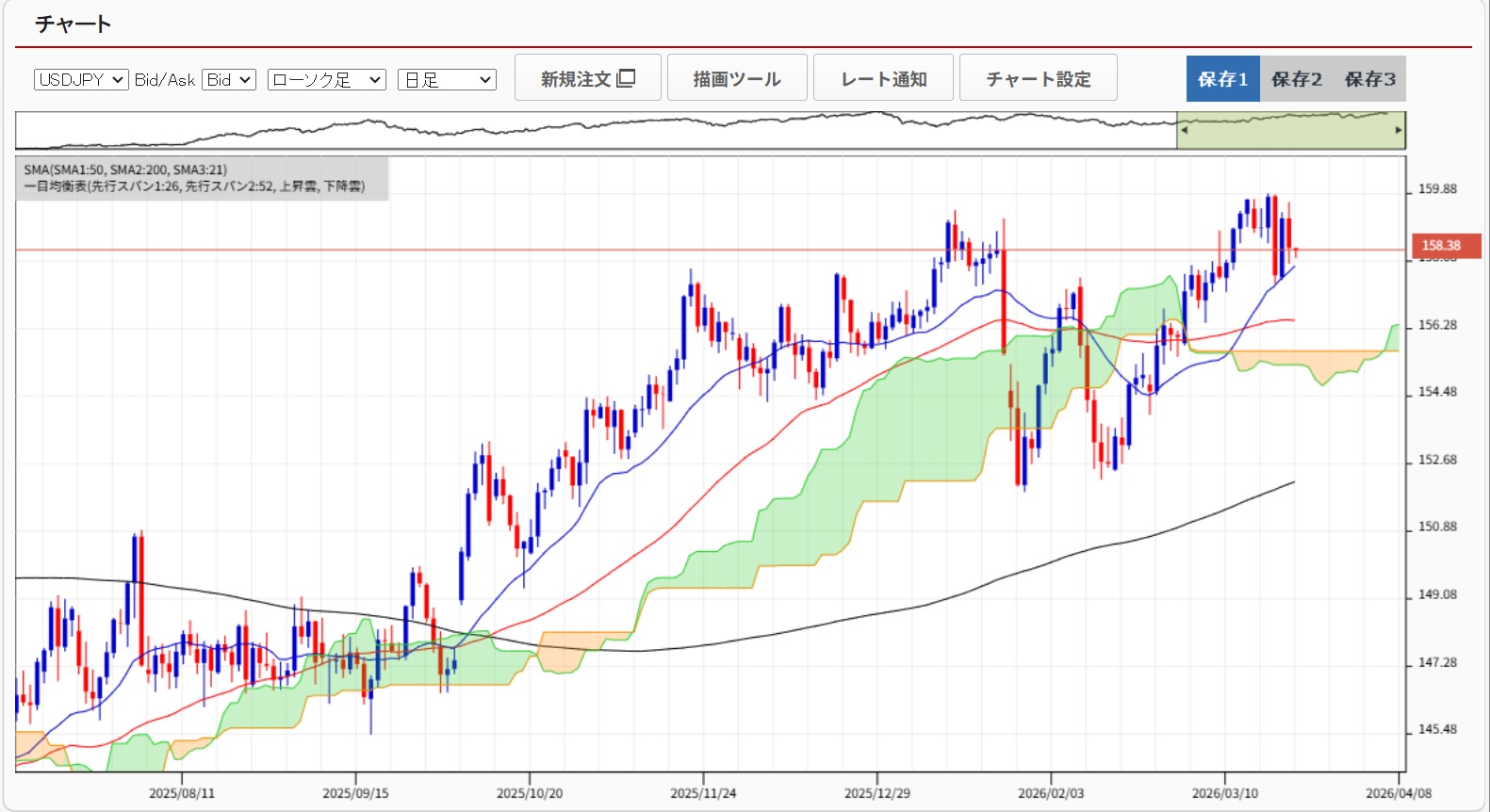The width and height of the screenshot is (1490, 812).
Task: Click left handle arrow of range selector
Action: (1184, 130)
